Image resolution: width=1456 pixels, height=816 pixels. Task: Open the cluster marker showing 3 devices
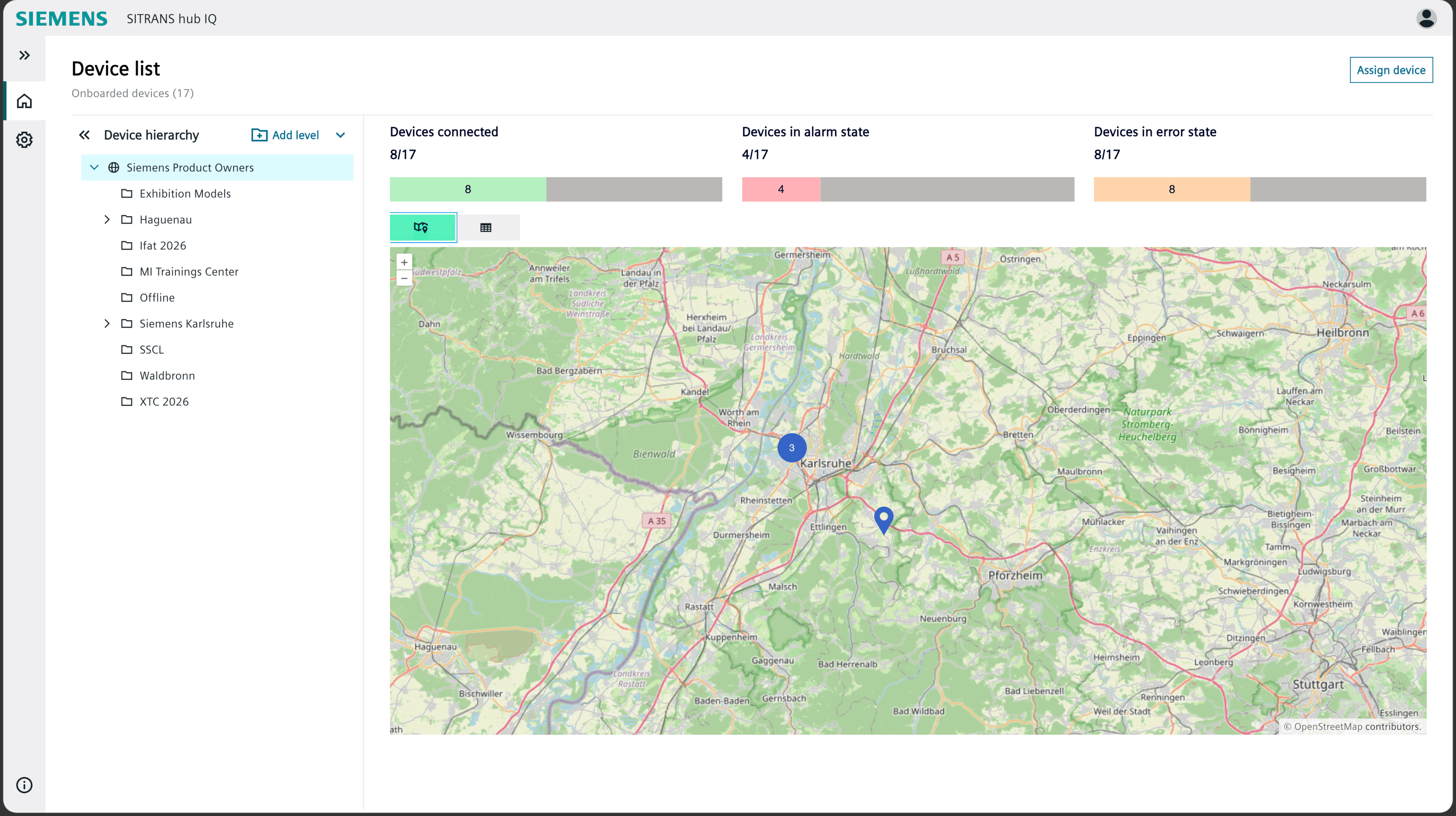(791, 448)
